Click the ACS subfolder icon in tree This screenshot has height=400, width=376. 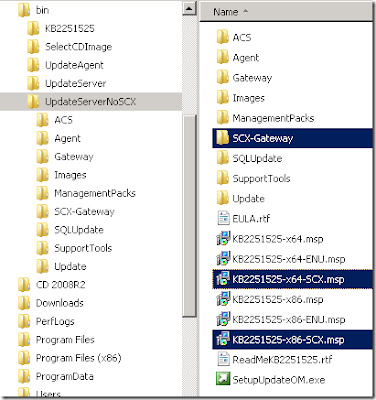43,120
